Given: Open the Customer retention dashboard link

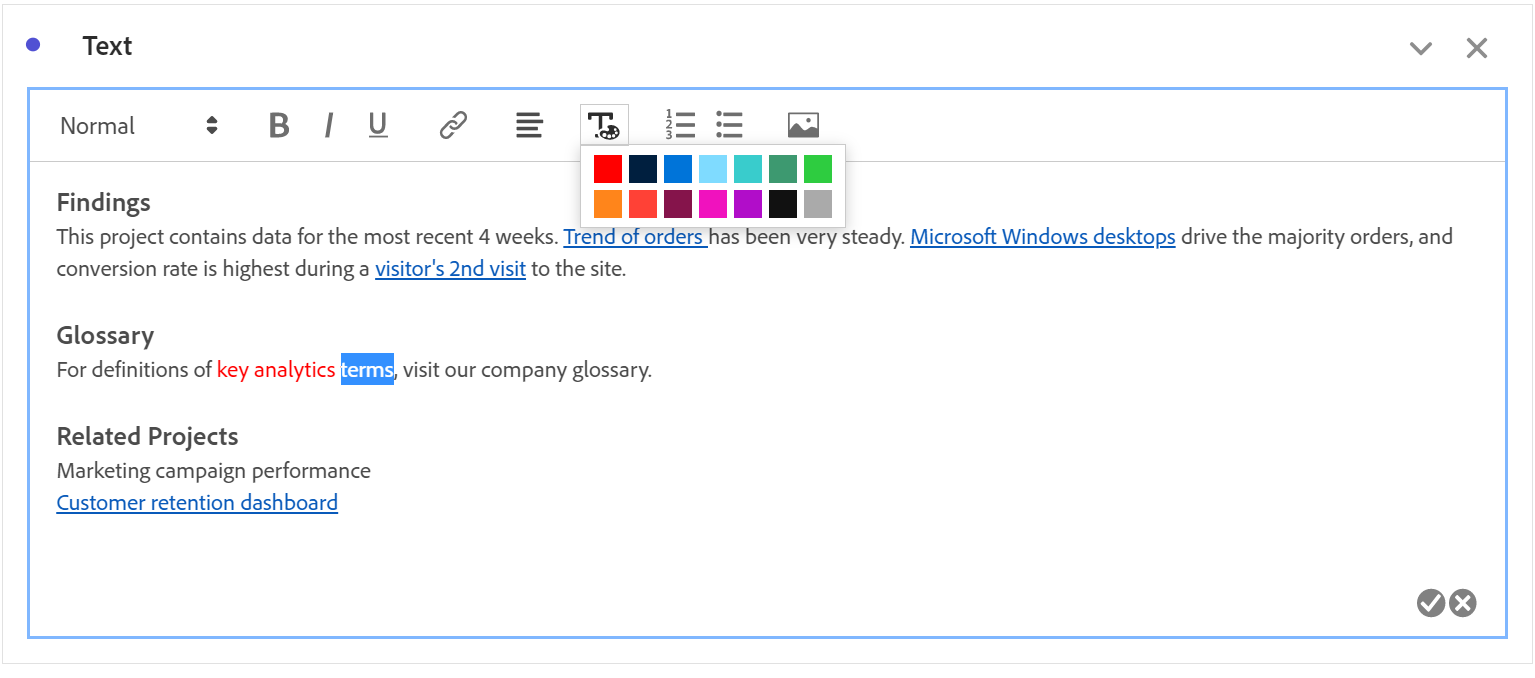Looking at the screenshot, I should point(197,502).
